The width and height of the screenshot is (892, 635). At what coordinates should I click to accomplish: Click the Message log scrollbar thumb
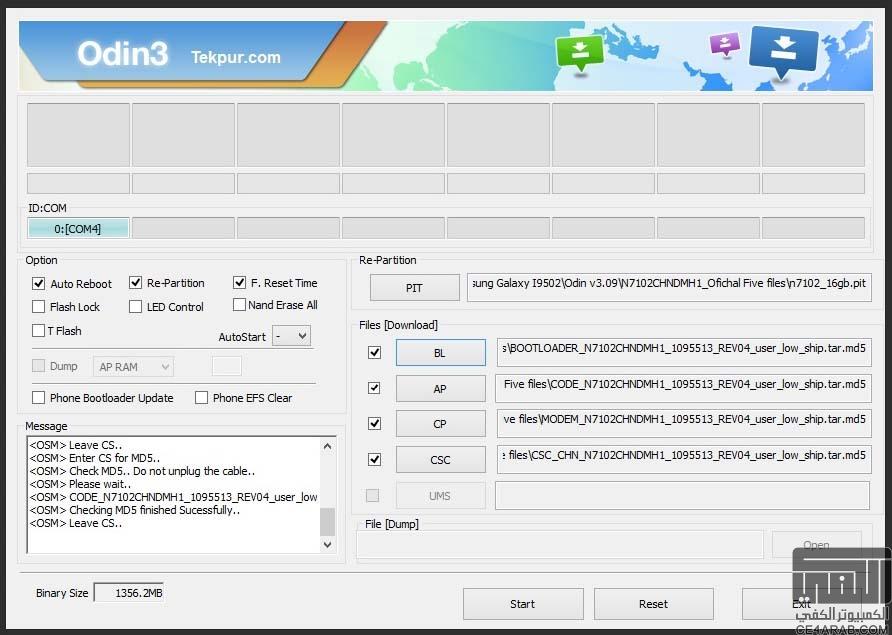tap(327, 522)
